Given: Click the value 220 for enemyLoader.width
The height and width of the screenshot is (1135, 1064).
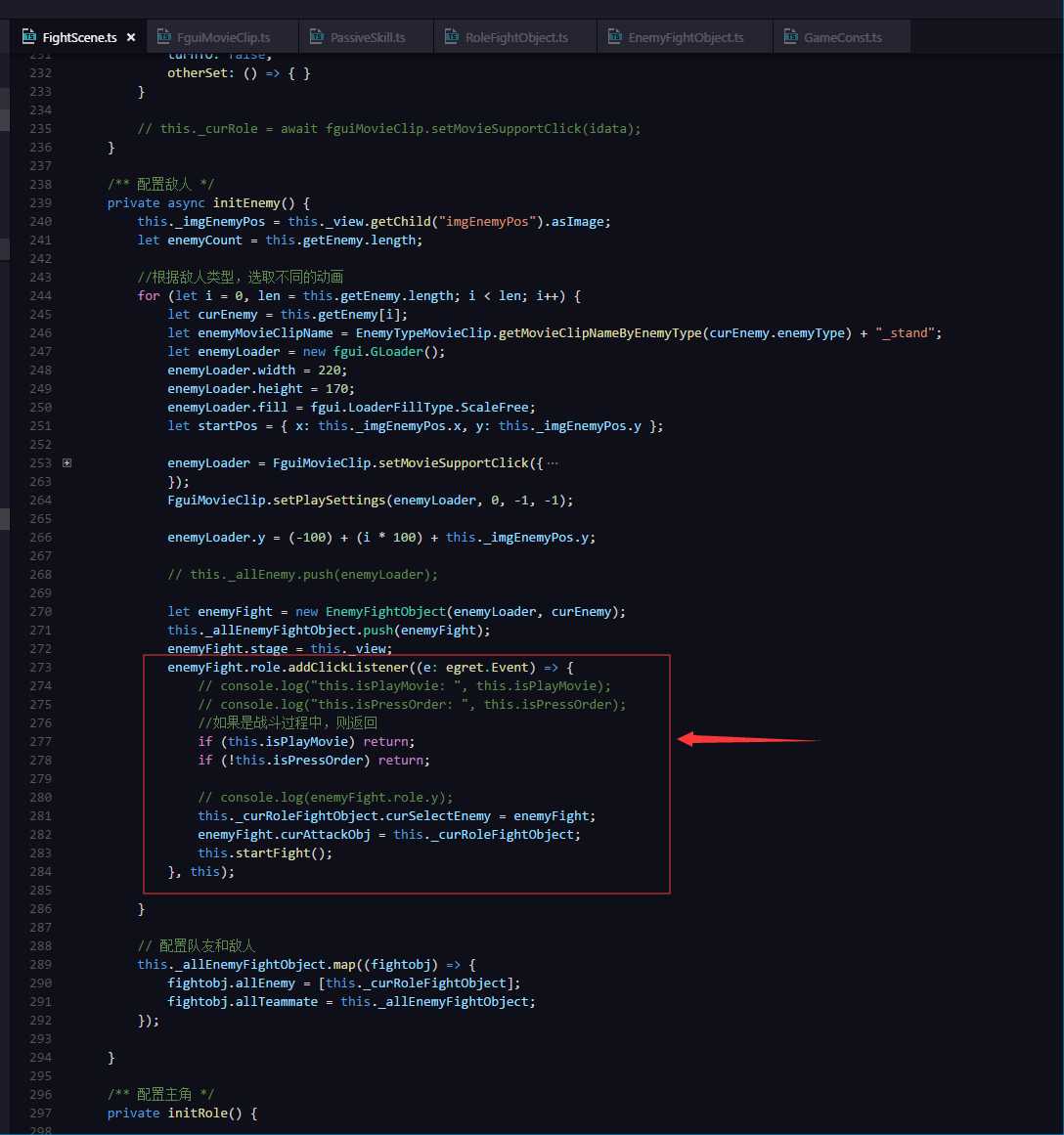Looking at the screenshot, I should pos(329,370).
